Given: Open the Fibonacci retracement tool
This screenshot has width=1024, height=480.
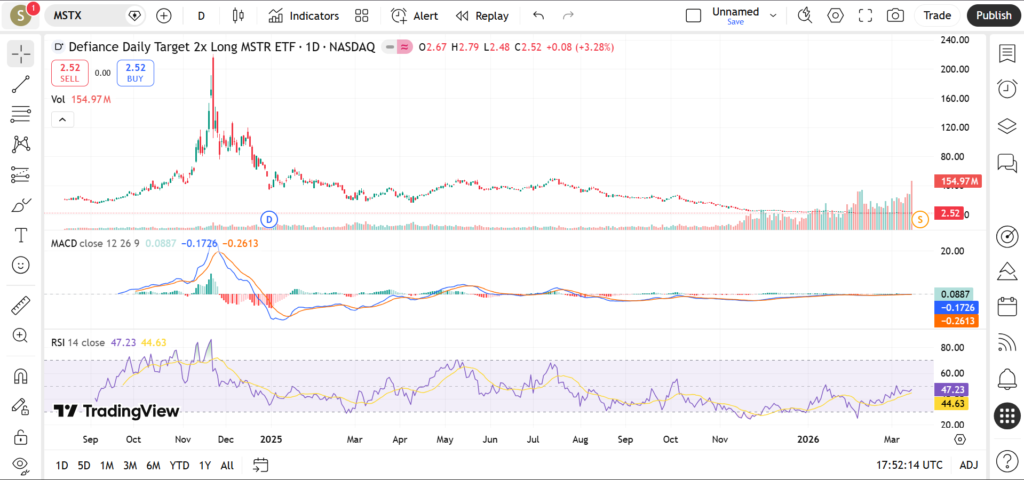Looking at the screenshot, I should (x=20, y=114).
